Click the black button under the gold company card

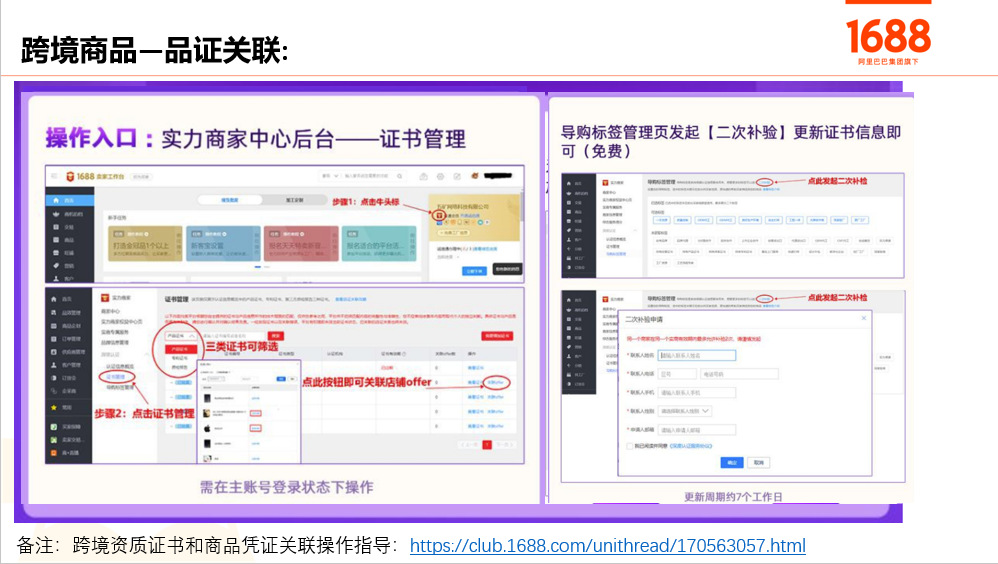(x=507, y=269)
